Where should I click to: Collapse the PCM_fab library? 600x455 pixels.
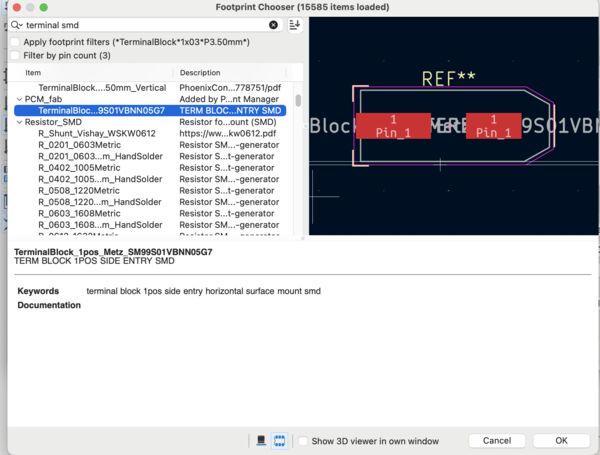pos(19,99)
